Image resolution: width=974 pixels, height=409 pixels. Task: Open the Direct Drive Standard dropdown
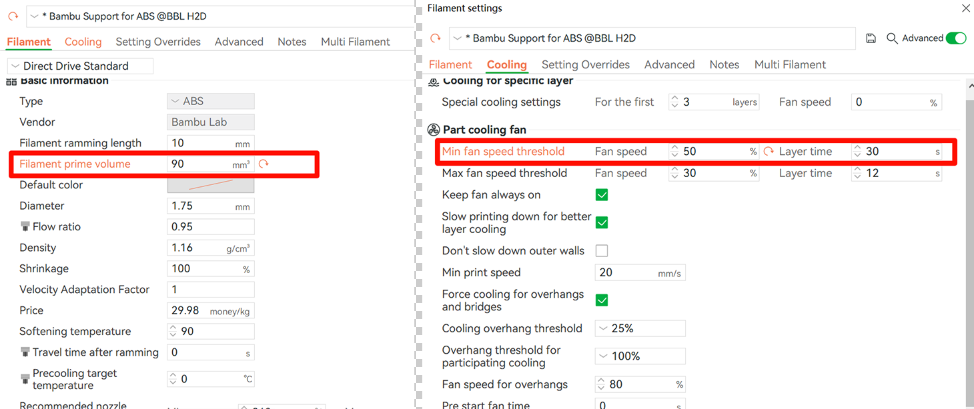coord(80,66)
